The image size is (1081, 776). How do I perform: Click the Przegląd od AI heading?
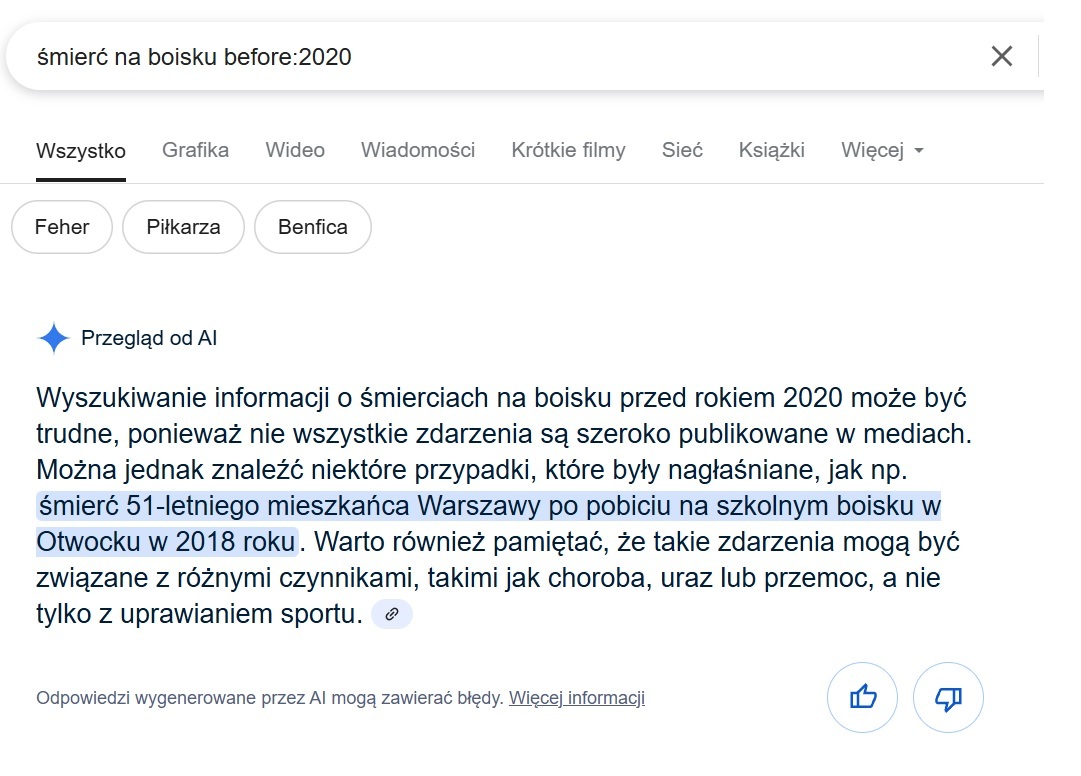pyautogui.click(x=149, y=338)
